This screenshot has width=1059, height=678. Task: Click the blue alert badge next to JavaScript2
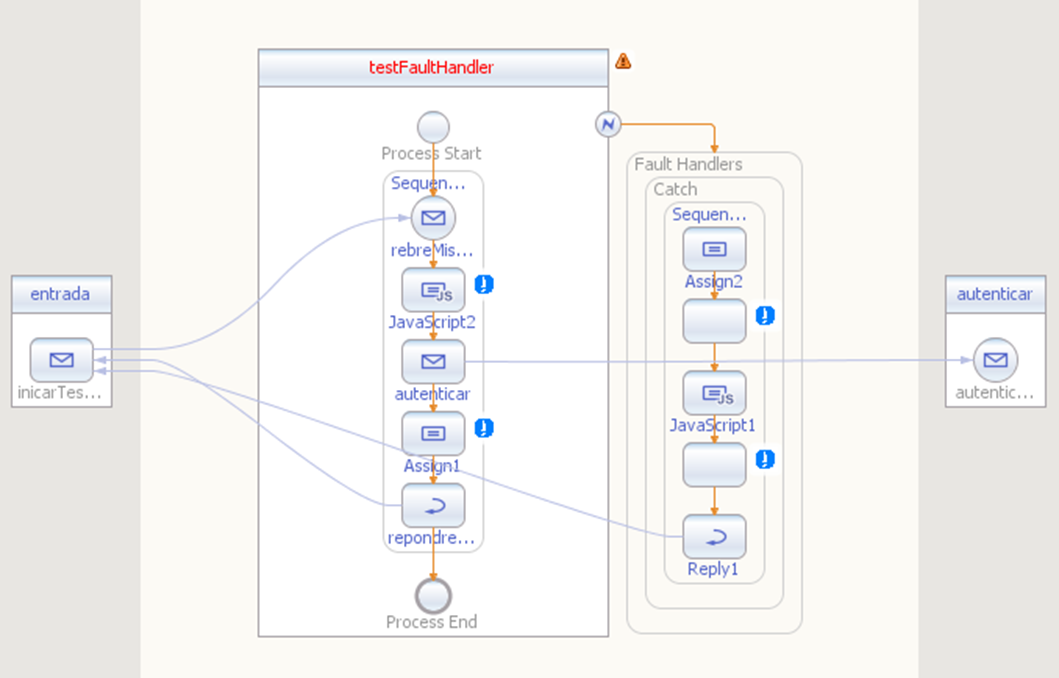484,284
